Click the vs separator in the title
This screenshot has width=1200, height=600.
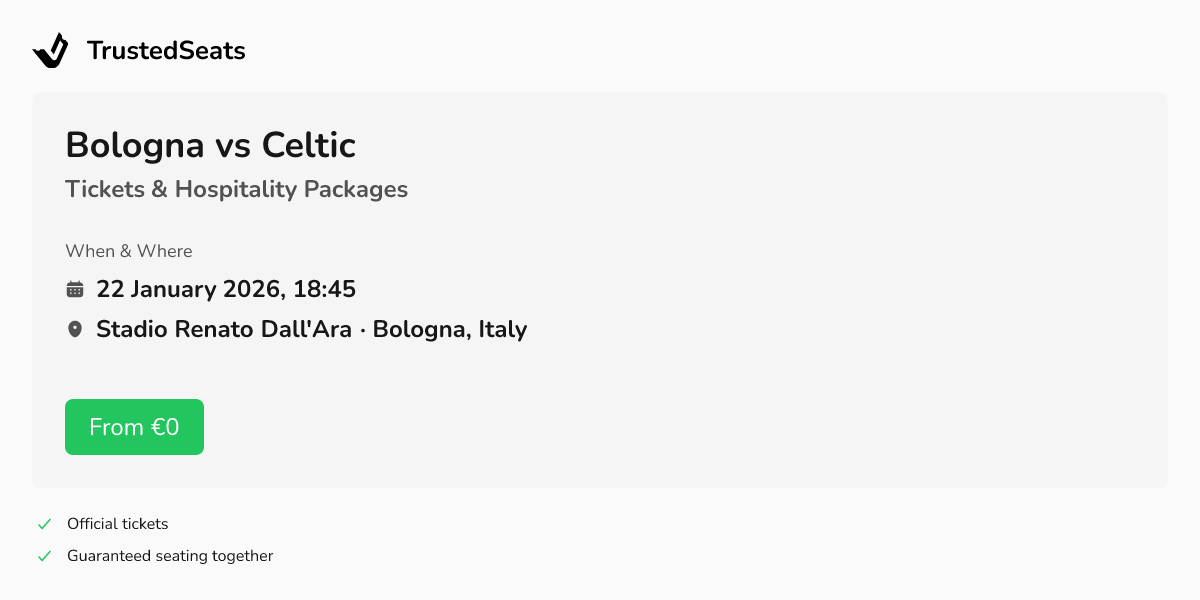233,147
